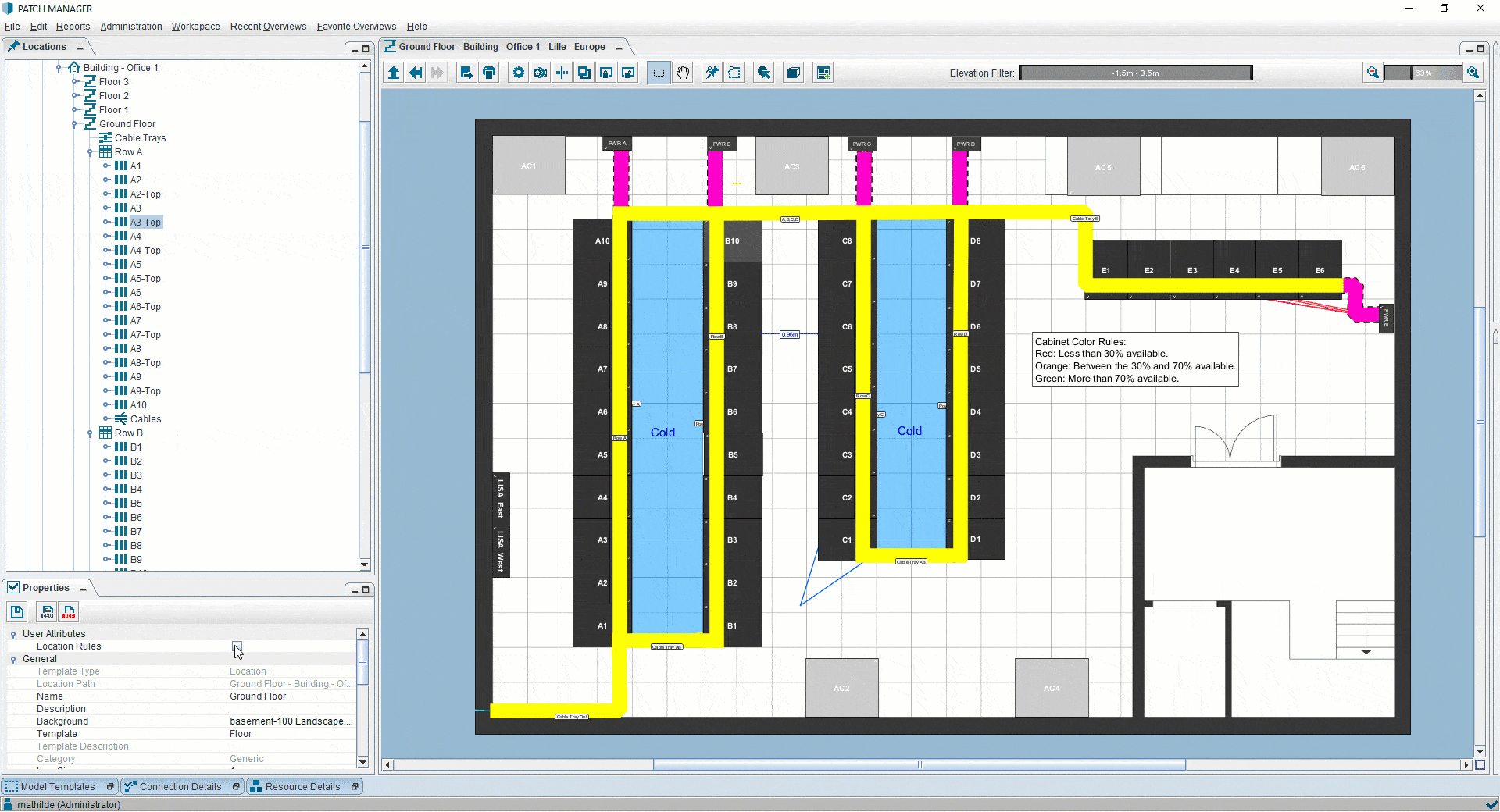Click the navigate back arrow icon

(x=416, y=73)
